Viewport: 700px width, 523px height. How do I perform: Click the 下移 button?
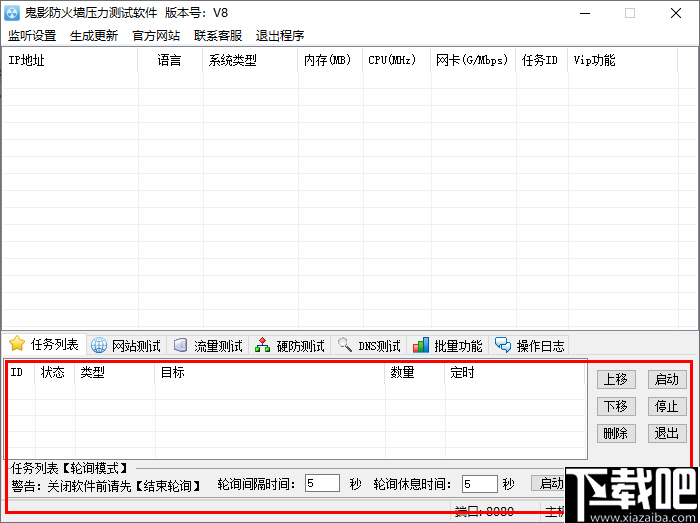tap(616, 406)
